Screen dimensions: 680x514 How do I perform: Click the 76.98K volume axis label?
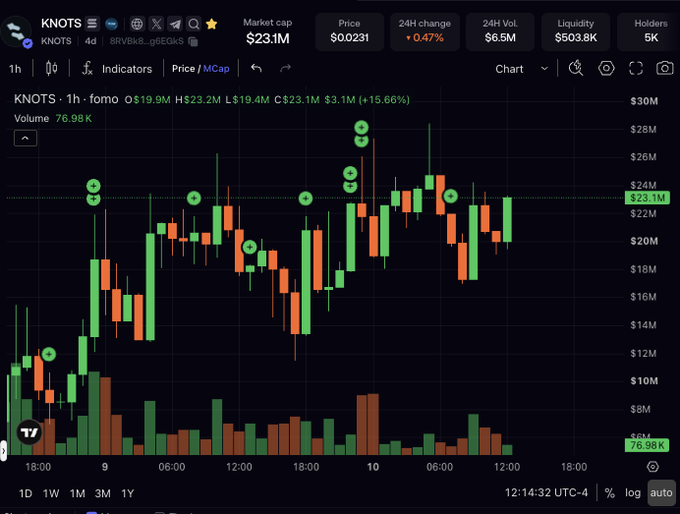point(647,445)
